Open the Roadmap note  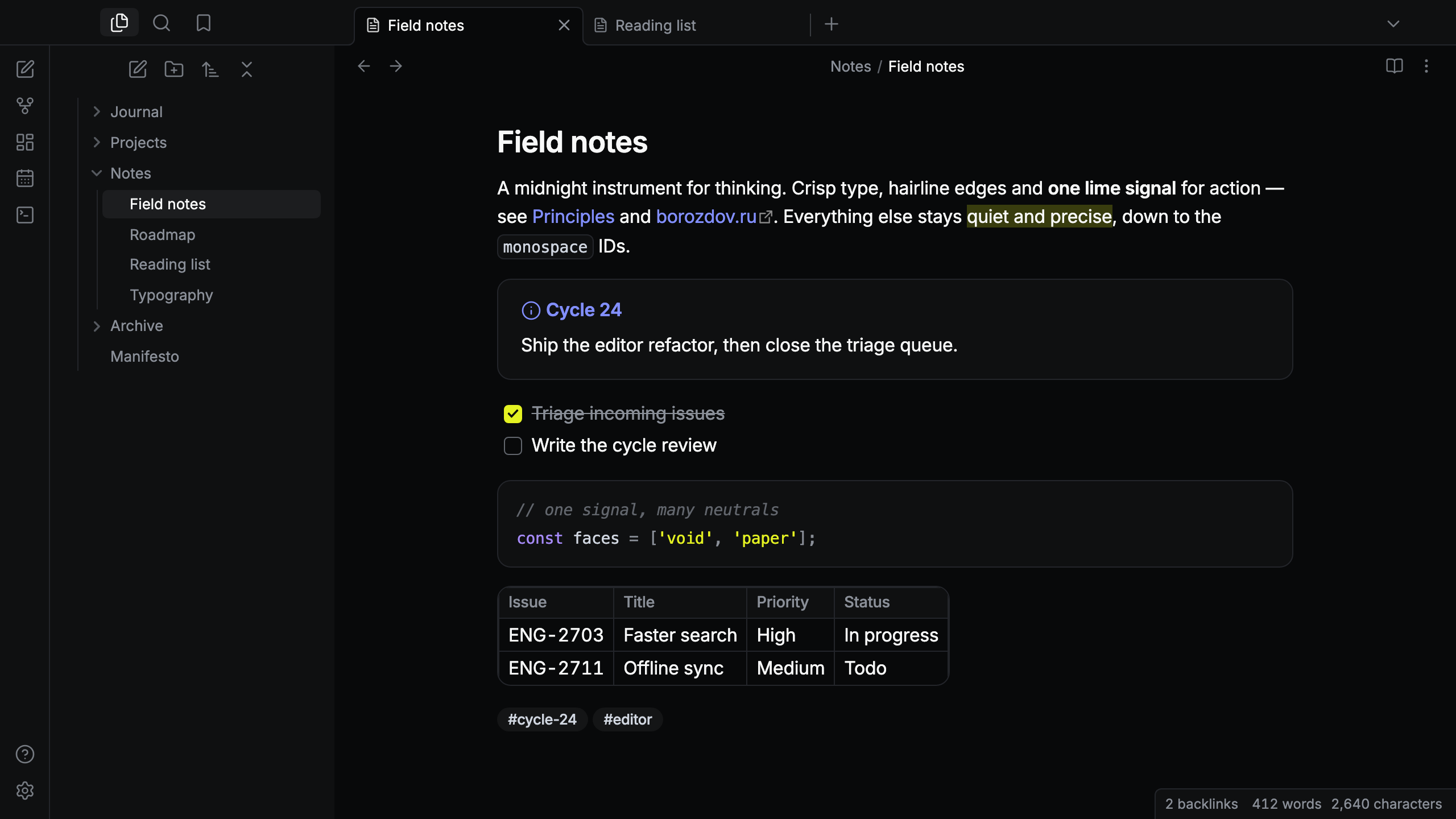coord(162,235)
